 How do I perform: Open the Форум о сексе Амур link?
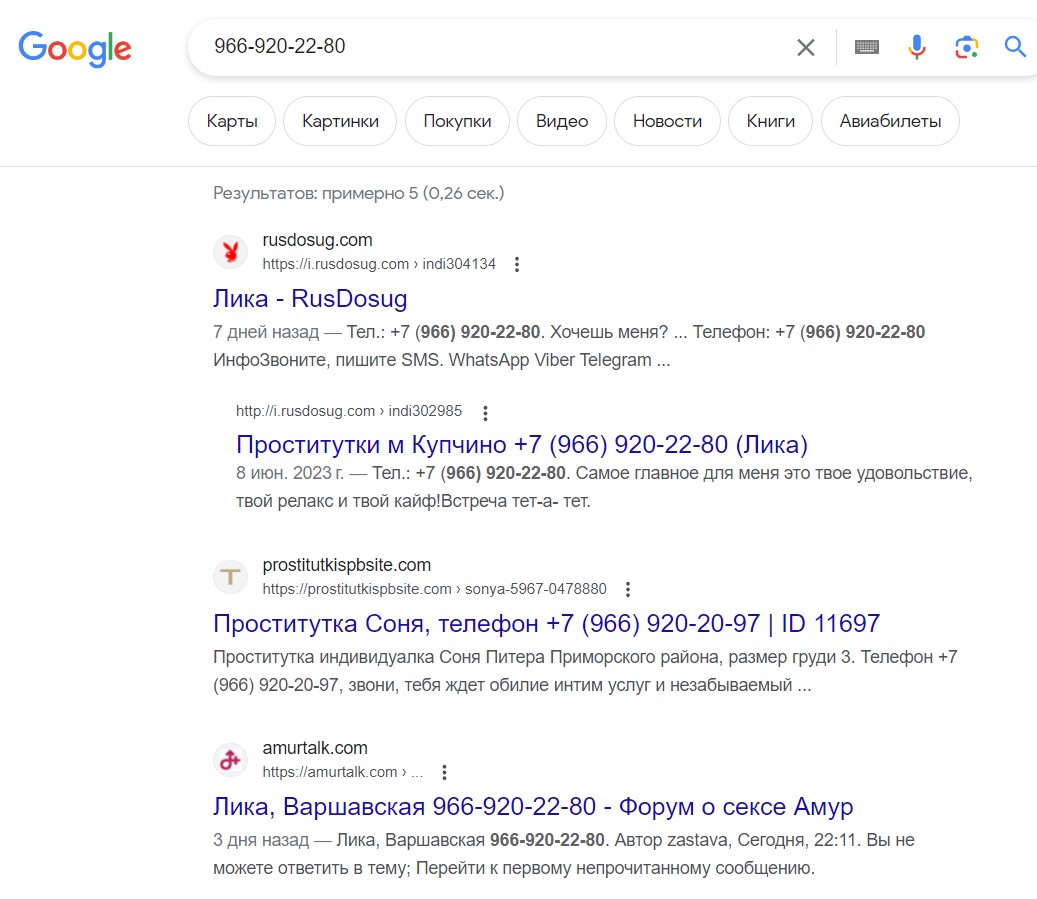tap(533, 807)
